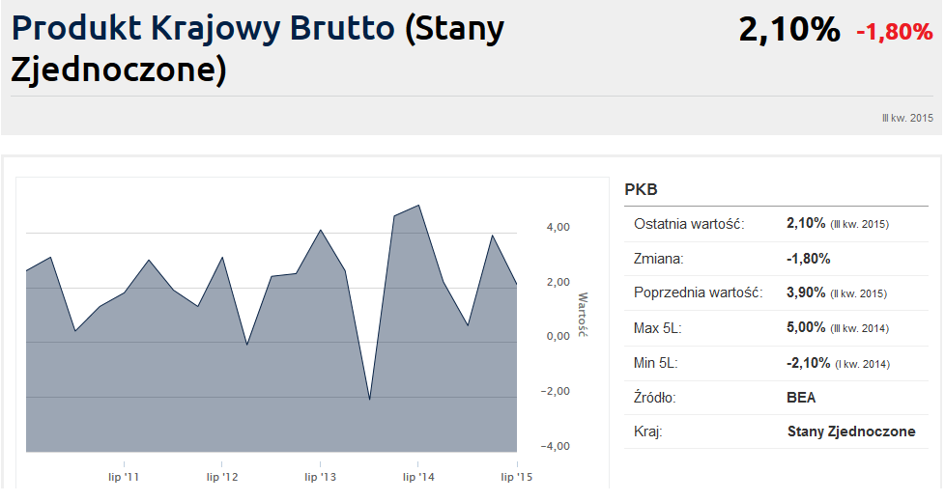
Task: Click the Max 5L 5,00% value
Action: tap(806, 328)
